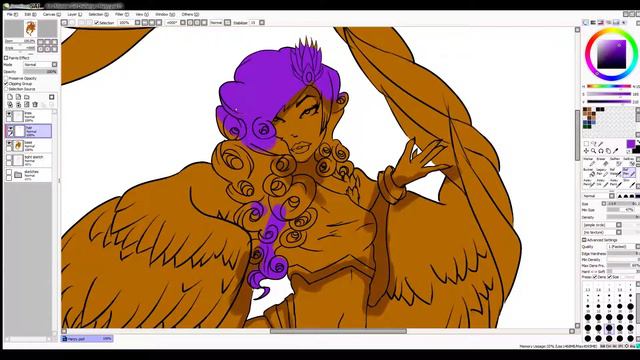640x360 pixels.
Task: Open the Filter menu
Action: pos(121,14)
